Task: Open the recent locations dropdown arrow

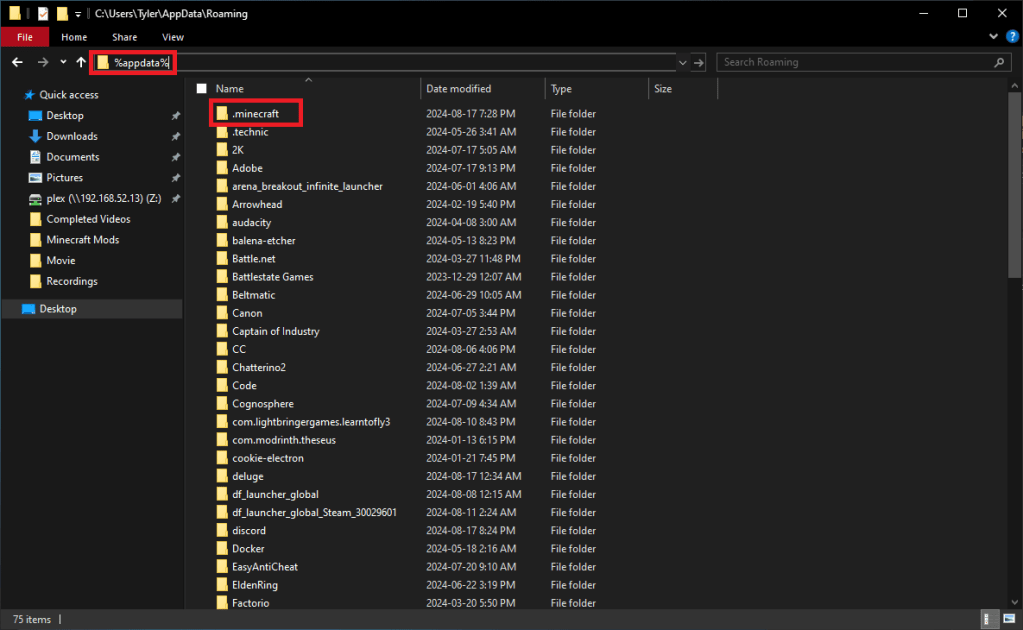Action: point(63,62)
